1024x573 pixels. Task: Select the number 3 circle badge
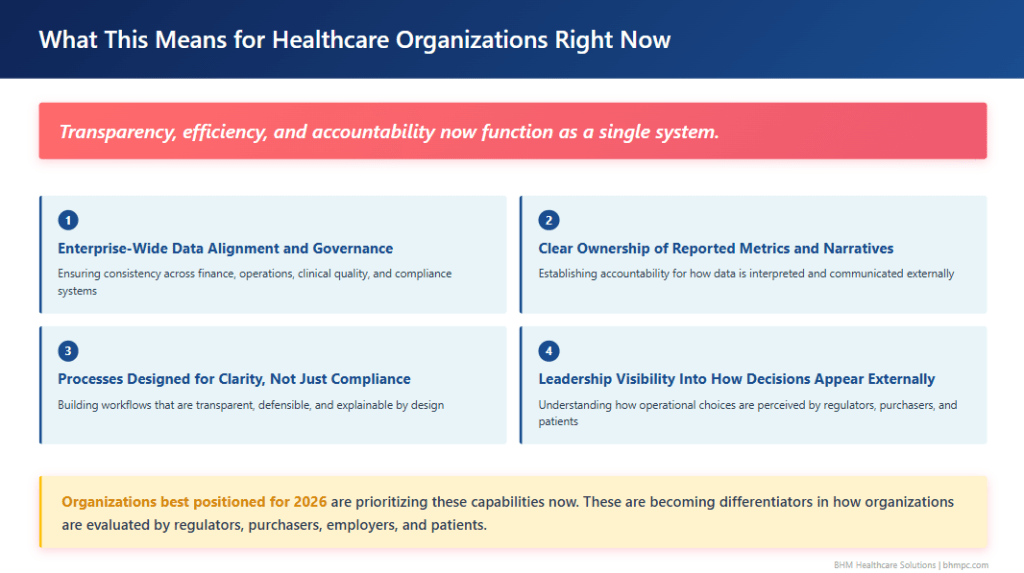point(68,351)
